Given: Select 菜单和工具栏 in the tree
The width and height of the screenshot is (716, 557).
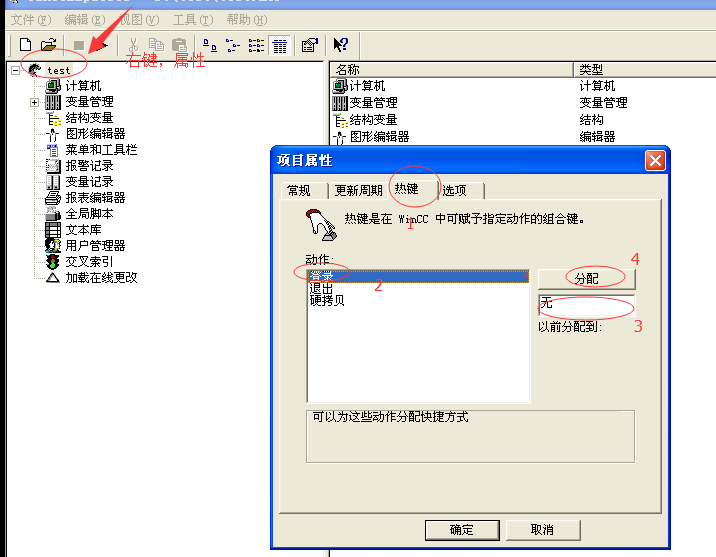Looking at the screenshot, I should pos(101,150).
